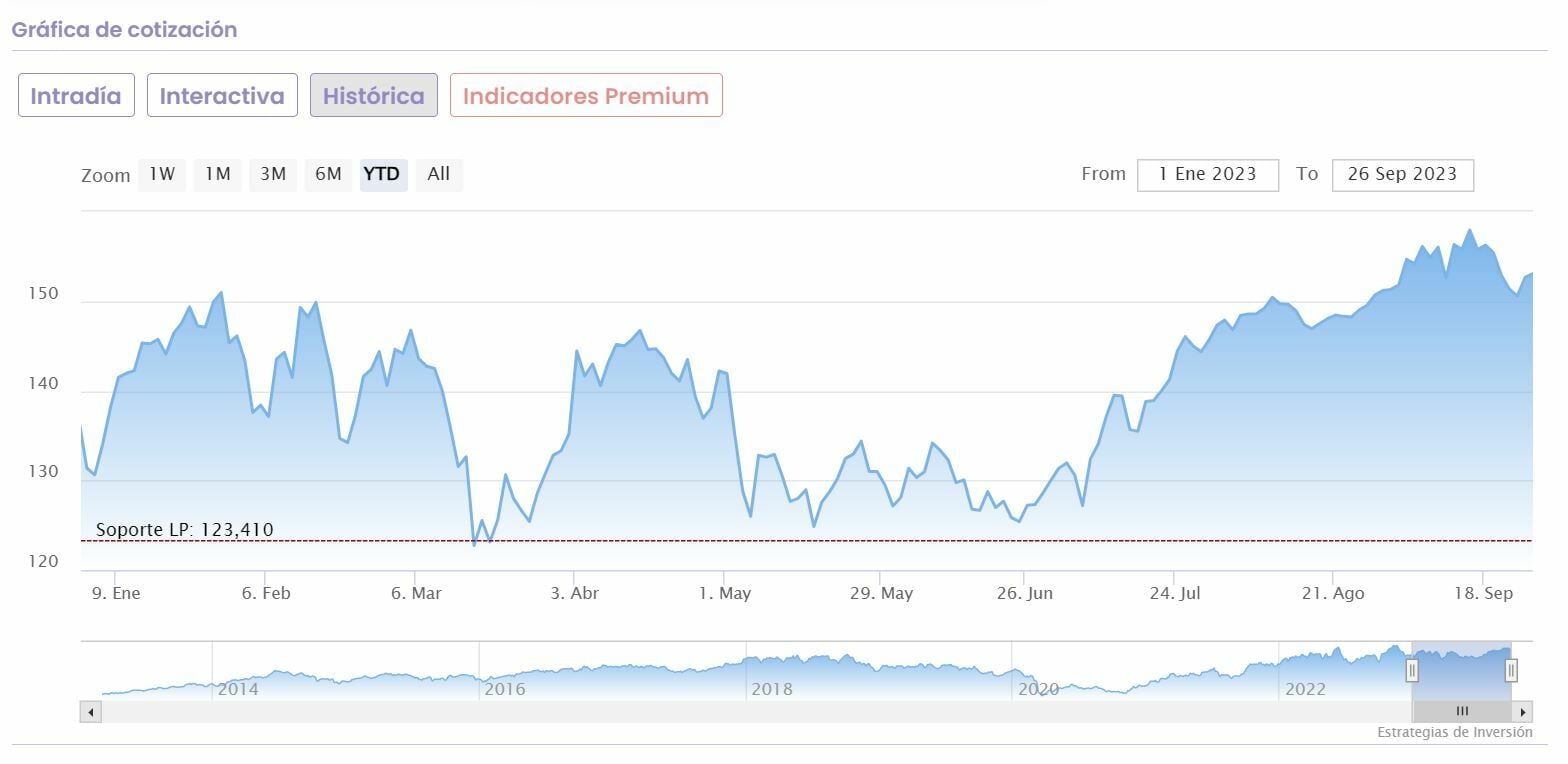Viewport: 1568px width, 764px height.
Task: Focus the To date field
Action: (1402, 174)
